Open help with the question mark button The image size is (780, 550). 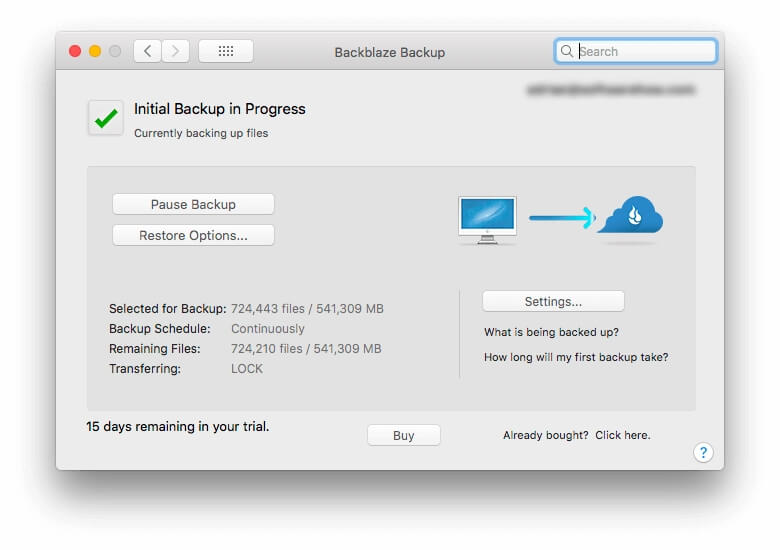tap(703, 453)
